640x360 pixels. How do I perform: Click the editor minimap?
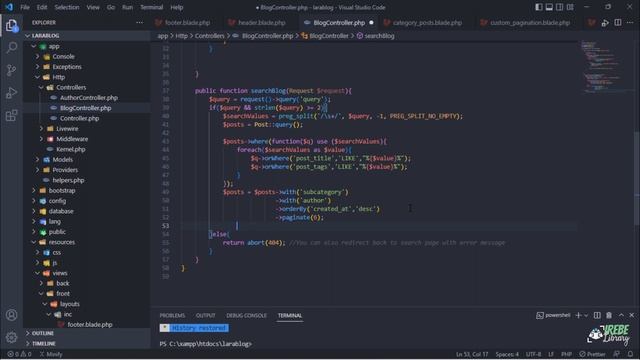pyautogui.click(x=605, y=67)
